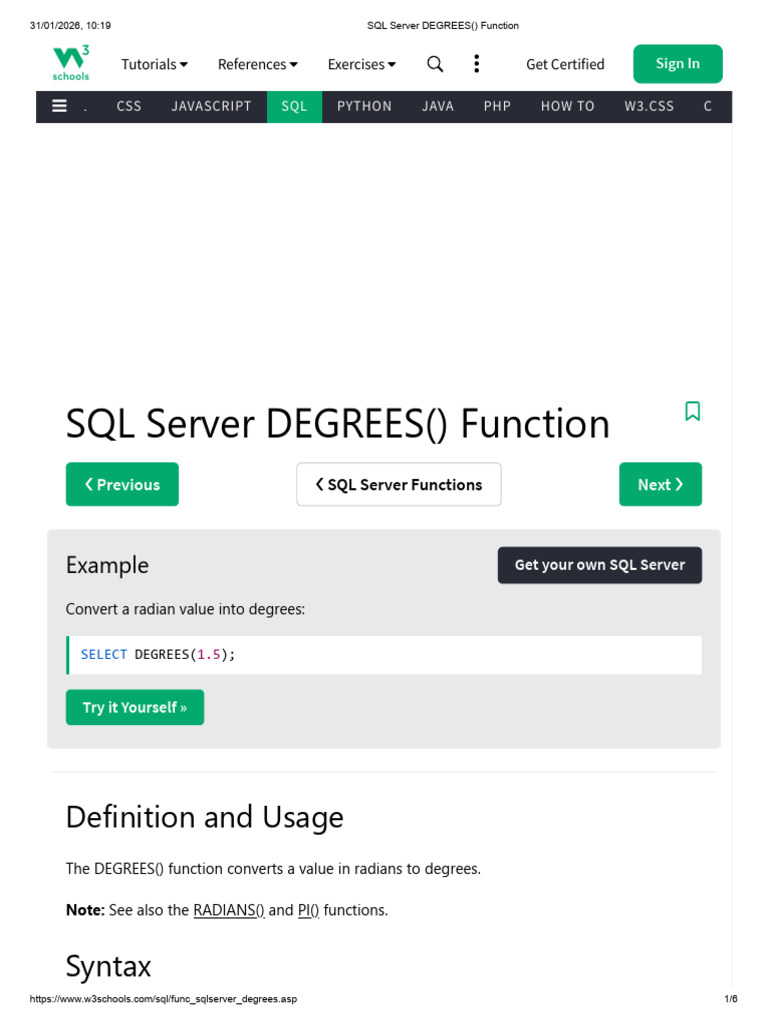The image size is (768, 1024).
Task: Click the Syntax heading
Action: pyautogui.click(x=108, y=966)
